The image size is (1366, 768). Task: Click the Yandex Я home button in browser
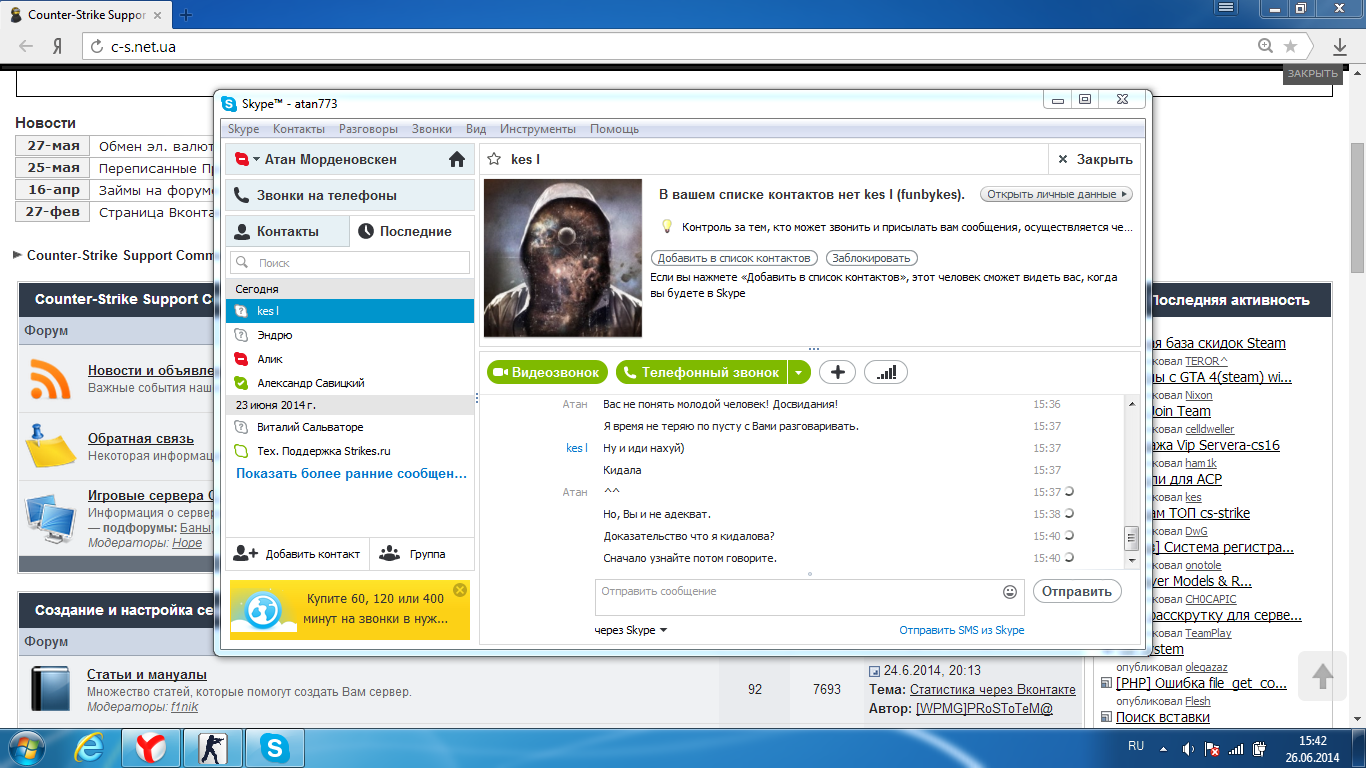pos(58,46)
